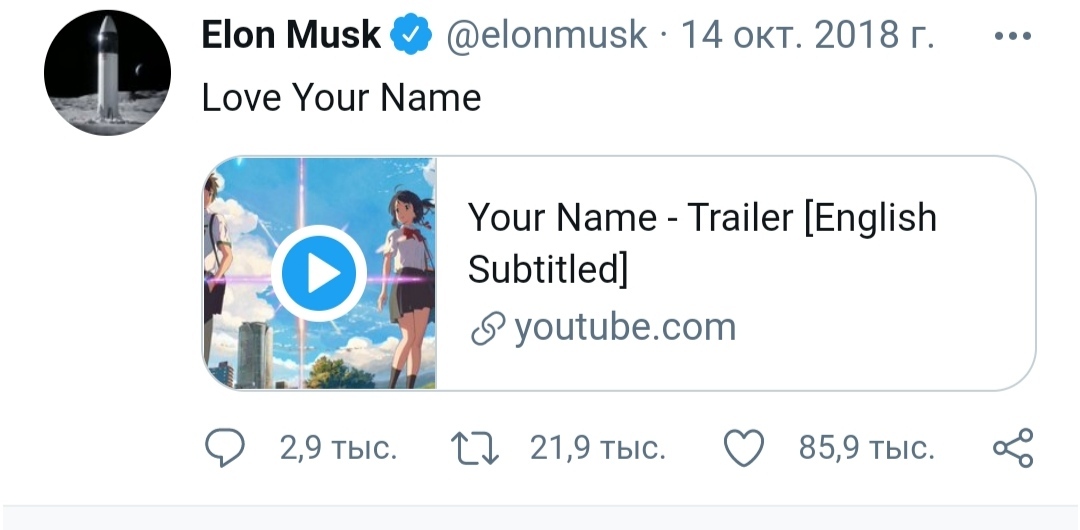Play the Your Name trailer video
Screen dimensions: 1080x530
(x=319, y=273)
